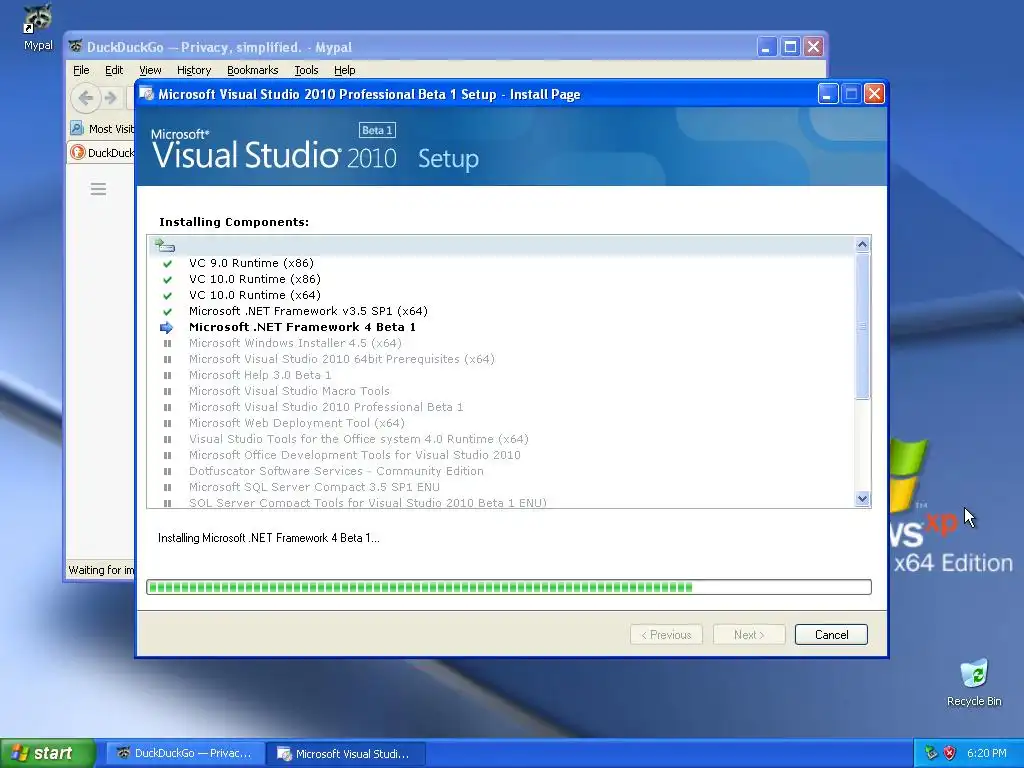
Task: Click the disabled Next button
Action: click(x=749, y=635)
